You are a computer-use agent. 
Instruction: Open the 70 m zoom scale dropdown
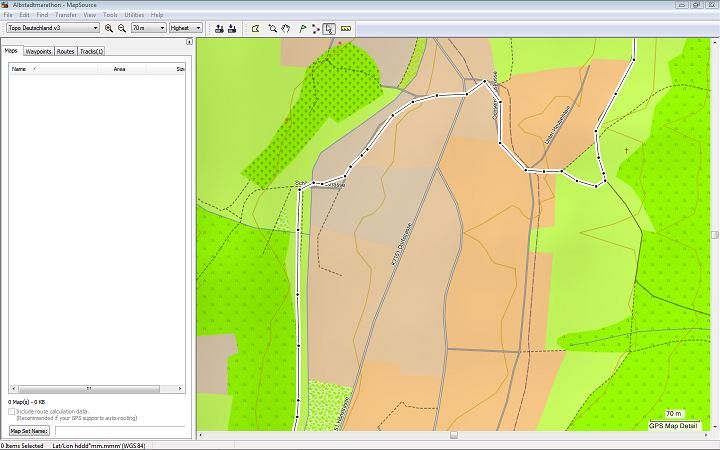pyautogui.click(x=161, y=28)
